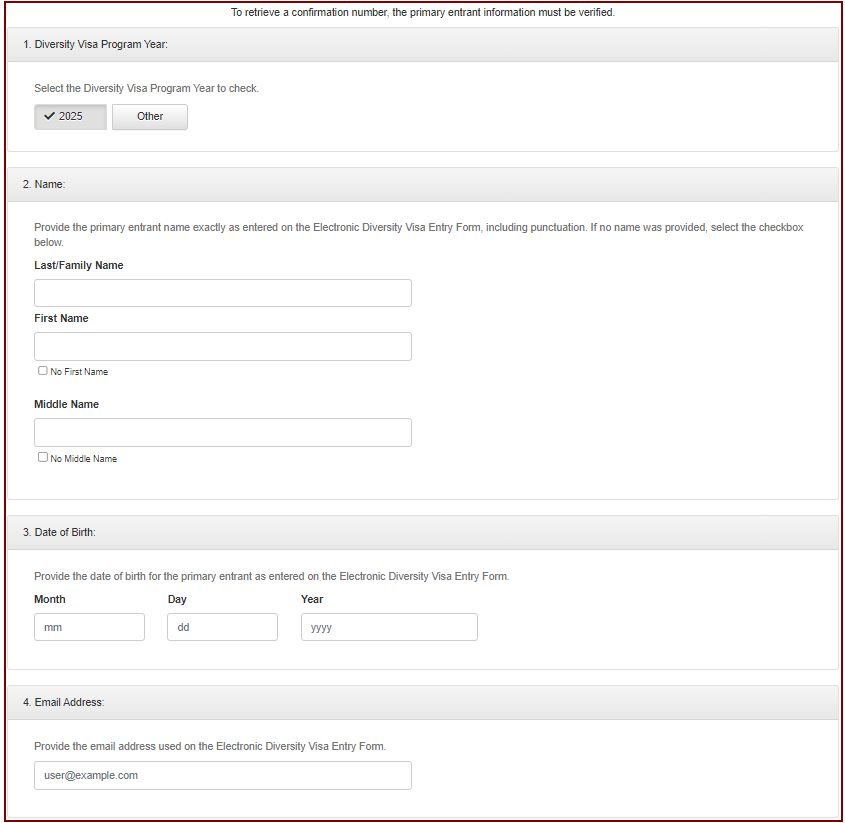Click the Last/Family Name field label
Screen dimensions: 845x823
(x=79, y=265)
